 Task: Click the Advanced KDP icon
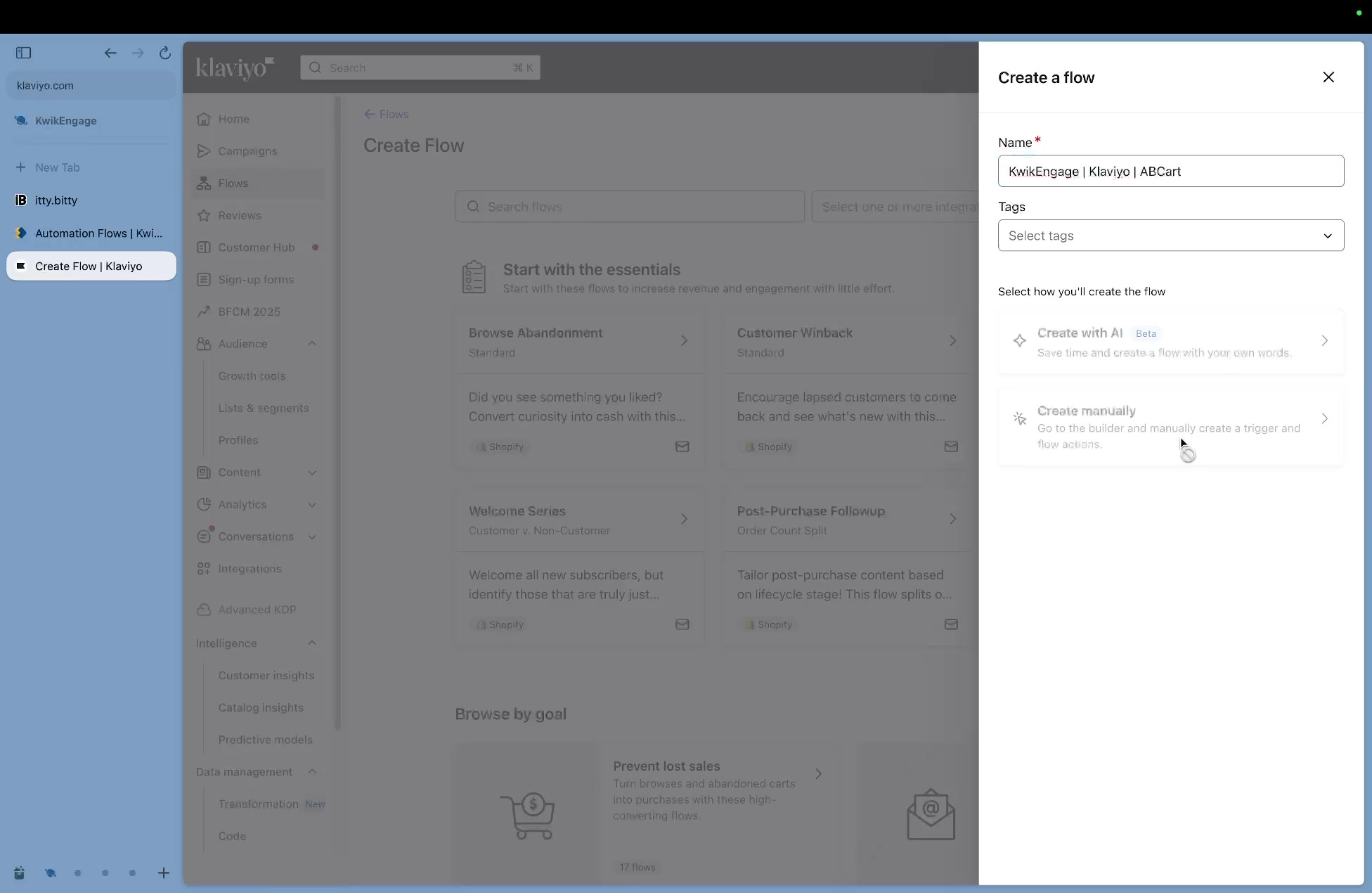point(204,610)
